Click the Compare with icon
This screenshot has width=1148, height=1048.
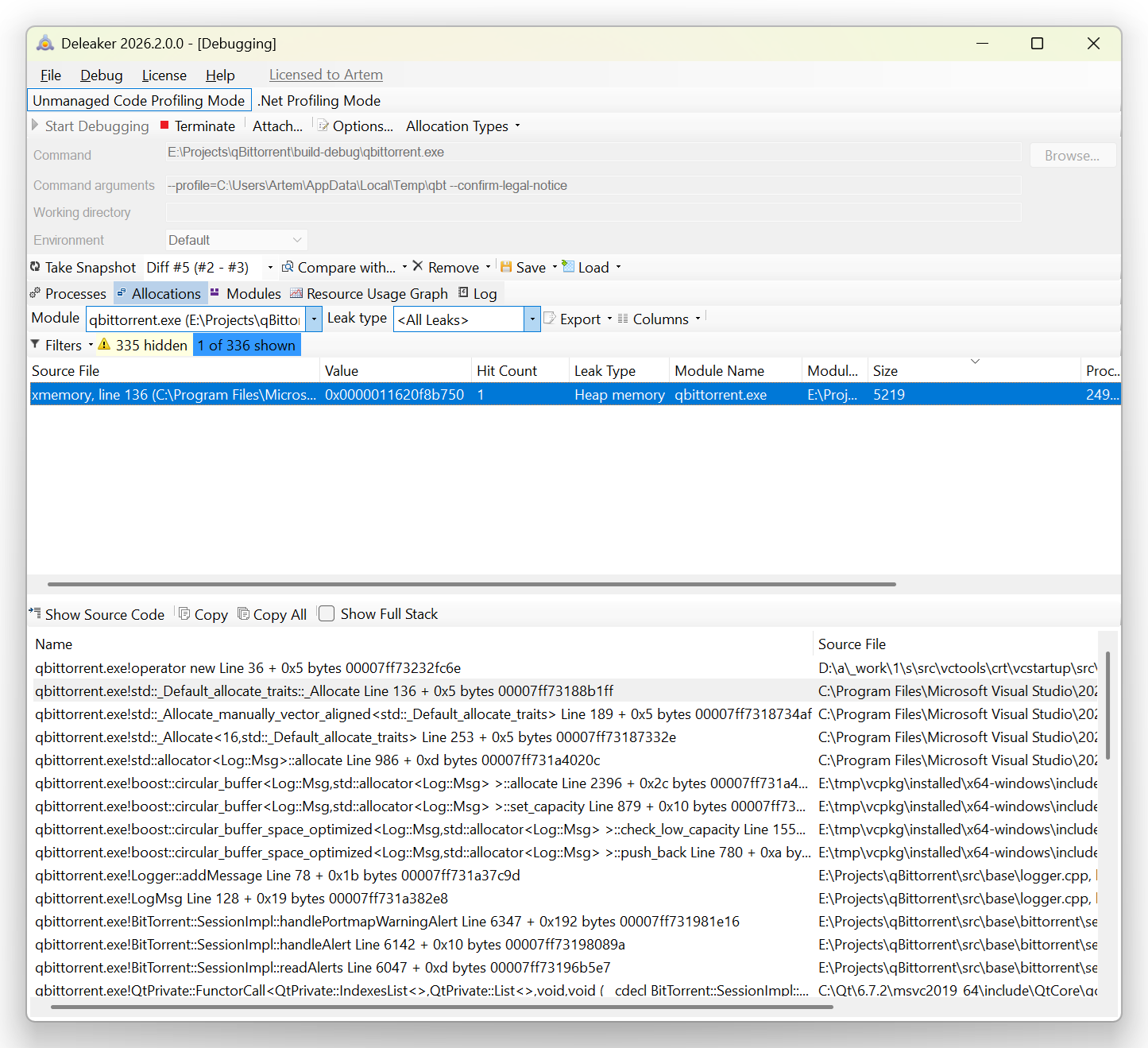pyautogui.click(x=288, y=267)
